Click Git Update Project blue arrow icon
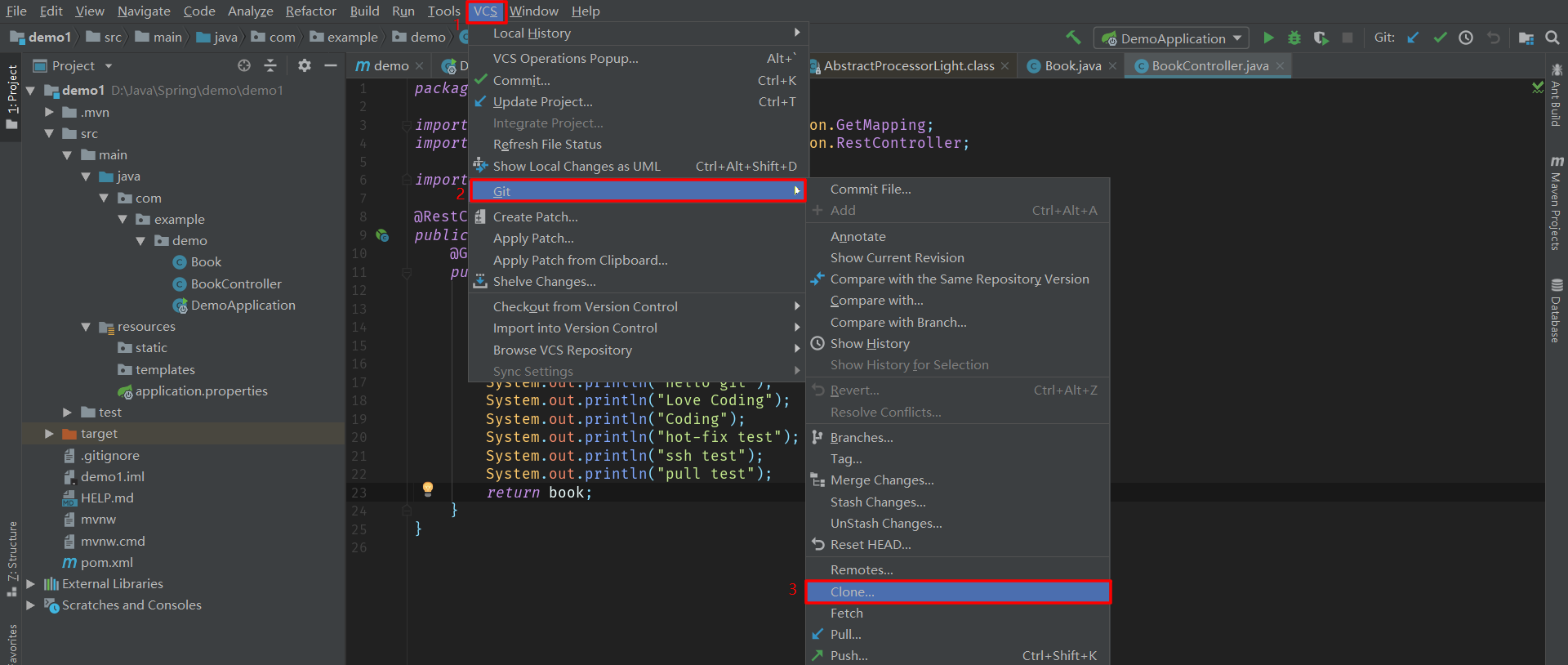This screenshot has width=1568, height=665. (x=1413, y=38)
